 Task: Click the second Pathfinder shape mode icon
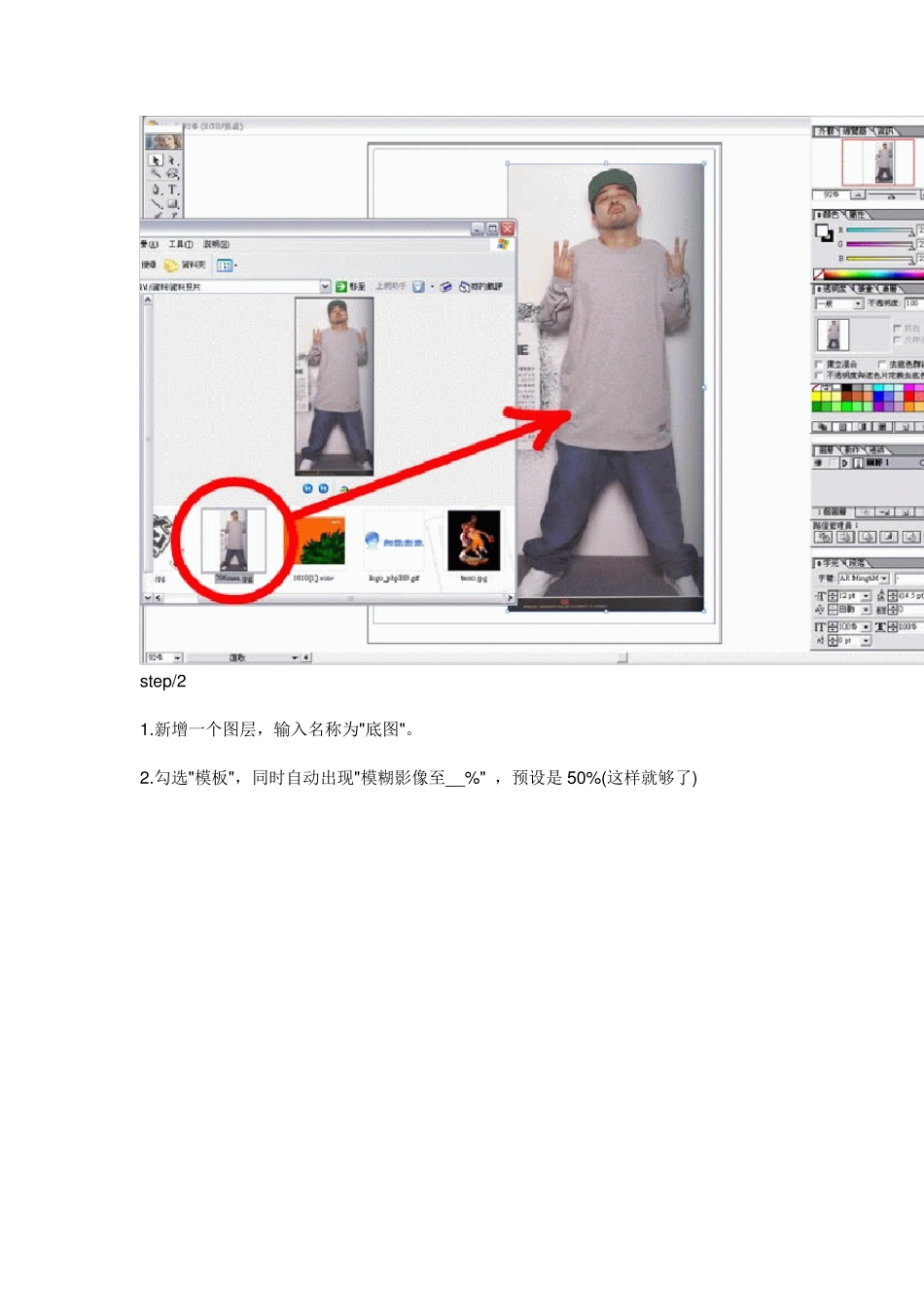(845, 537)
